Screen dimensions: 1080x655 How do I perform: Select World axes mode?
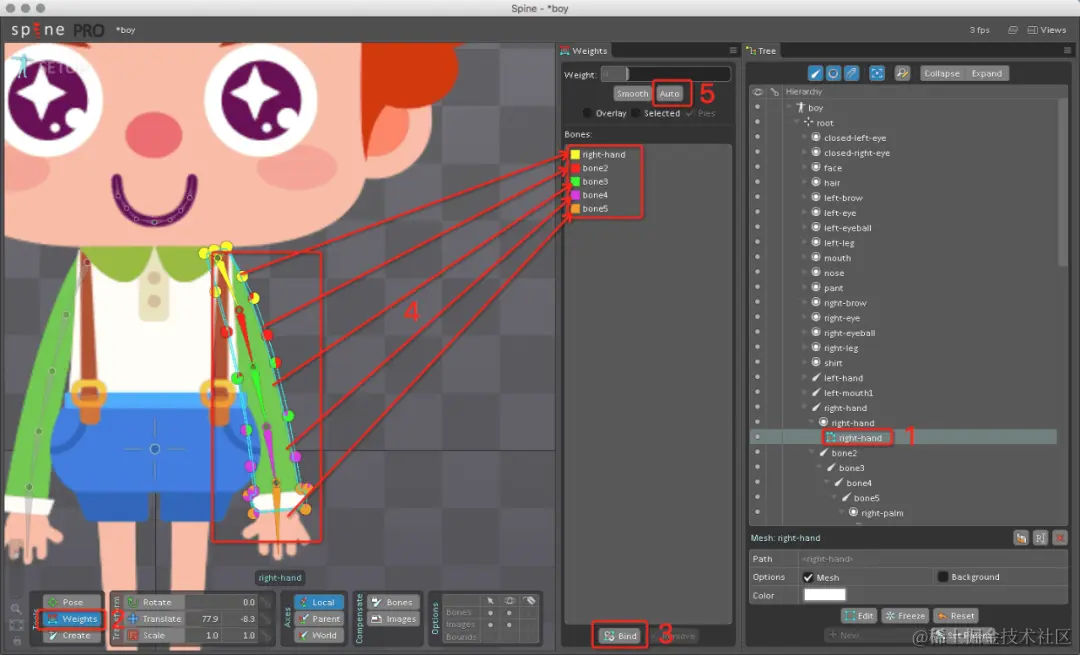tap(318, 635)
